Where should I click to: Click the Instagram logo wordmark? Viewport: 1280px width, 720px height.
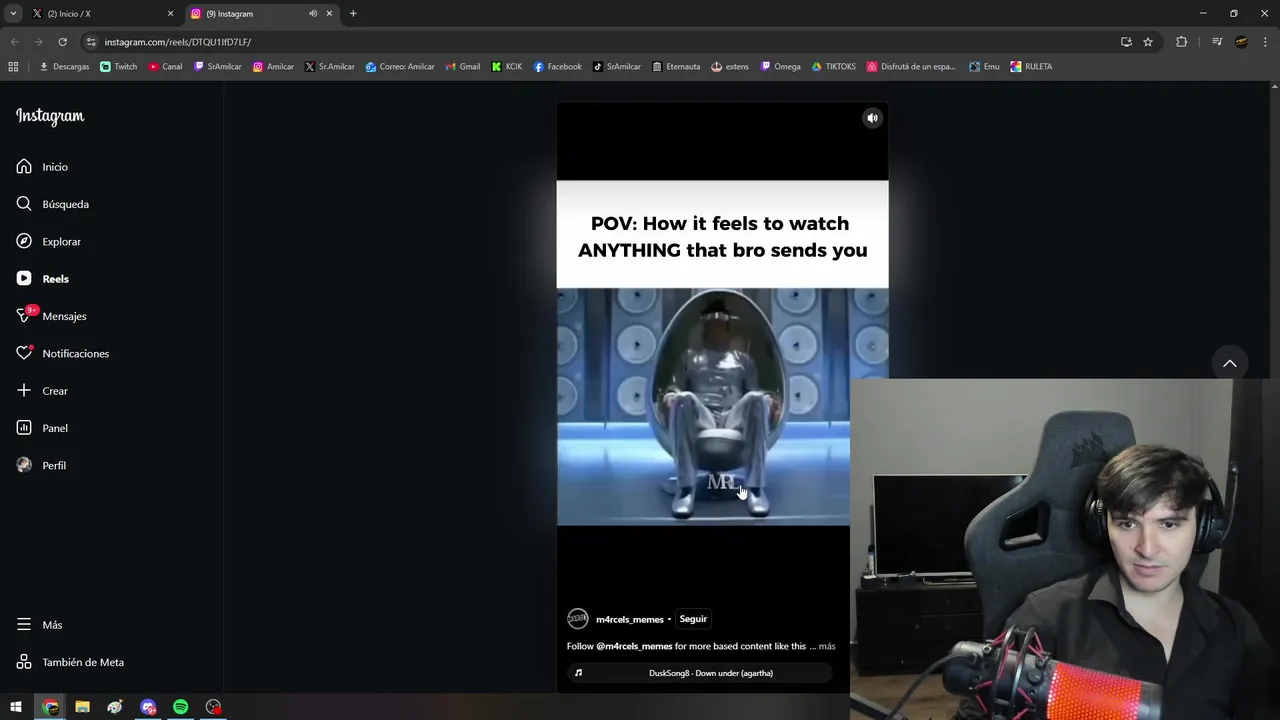coord(50,116)
